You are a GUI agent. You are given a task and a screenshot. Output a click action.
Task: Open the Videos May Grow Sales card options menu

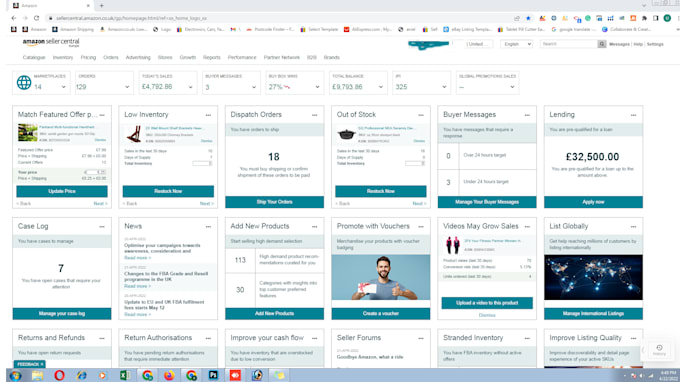click(527, 227)
